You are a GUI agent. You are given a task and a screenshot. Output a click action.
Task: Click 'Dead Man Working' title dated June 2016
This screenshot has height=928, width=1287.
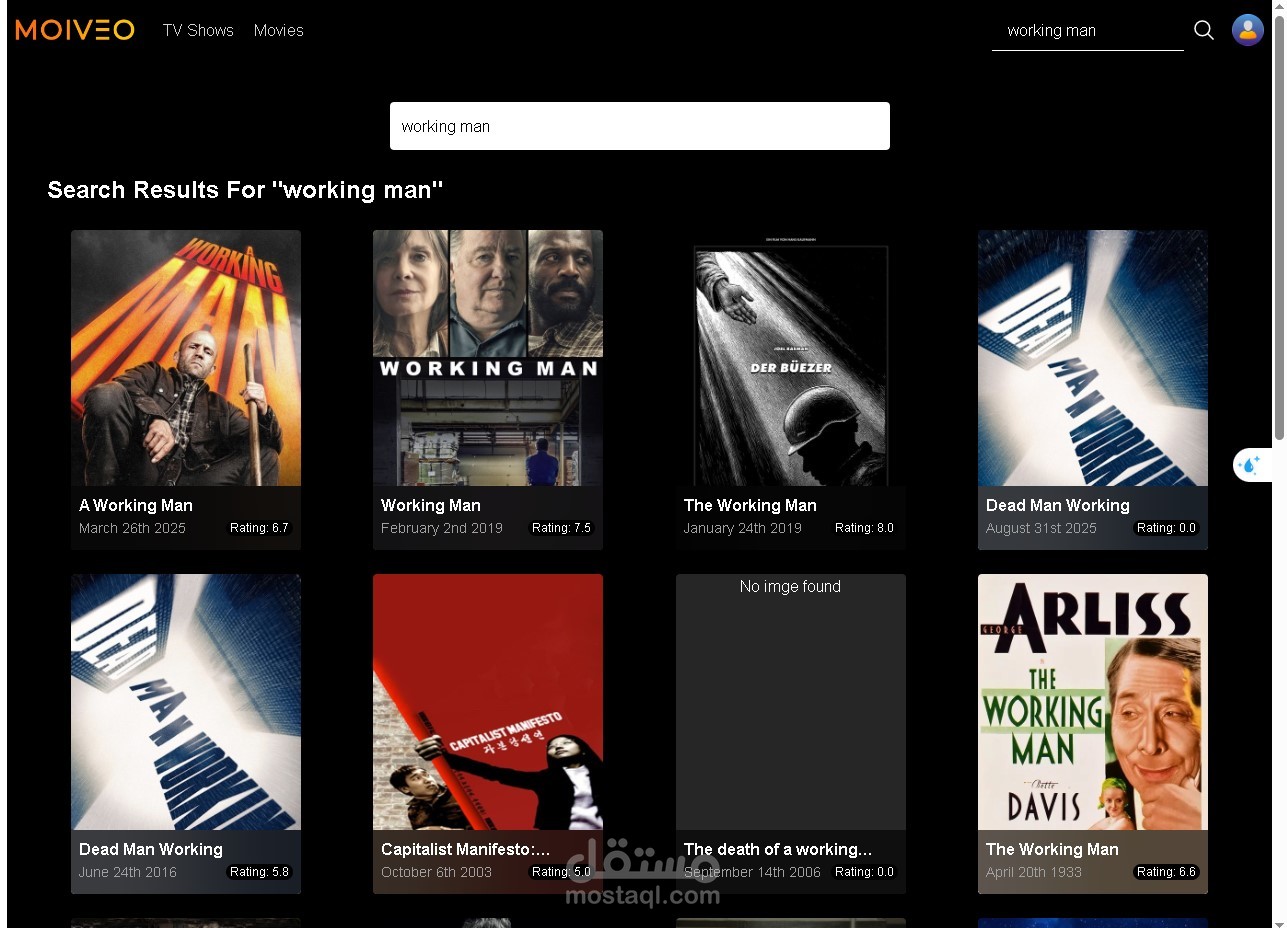(x=151, y=849)
